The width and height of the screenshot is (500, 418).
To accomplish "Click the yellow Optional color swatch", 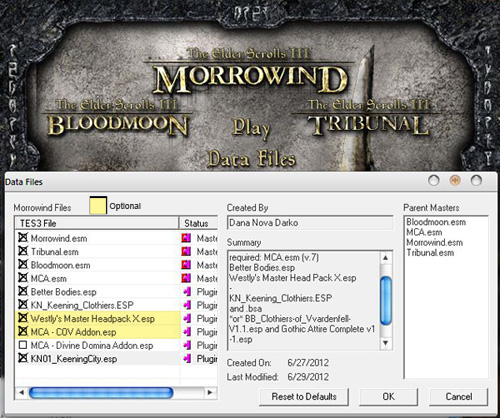I will click(x=98, y=205).
